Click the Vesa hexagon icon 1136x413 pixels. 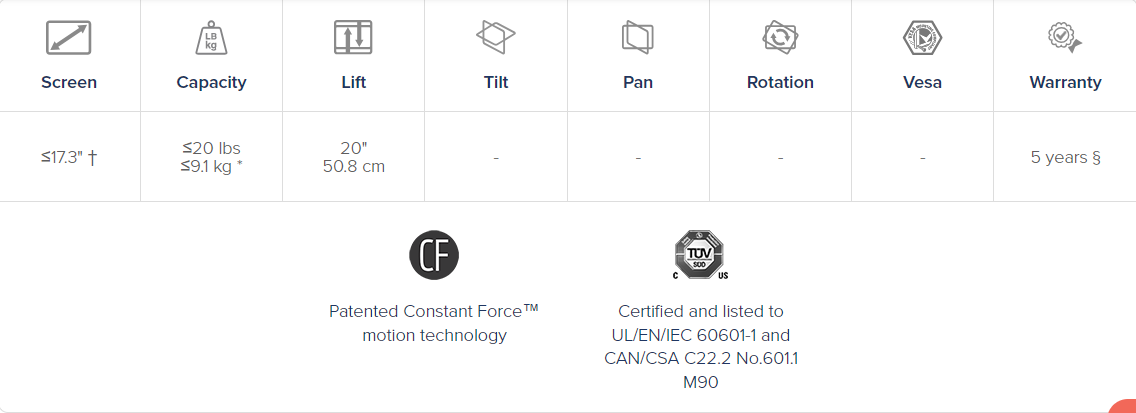coord(922,37)
